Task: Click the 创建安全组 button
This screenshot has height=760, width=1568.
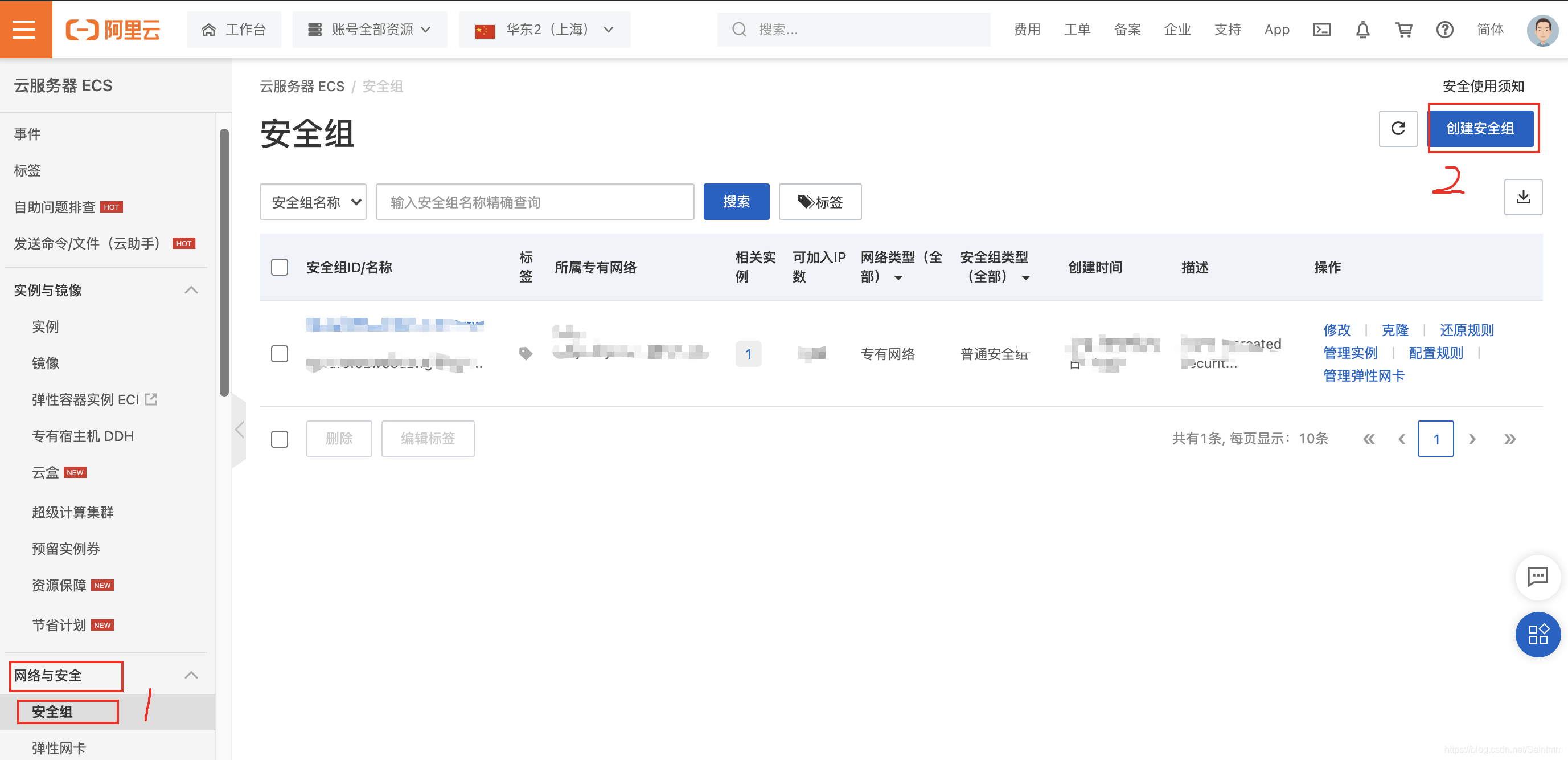Action: tap(1479, 129)
